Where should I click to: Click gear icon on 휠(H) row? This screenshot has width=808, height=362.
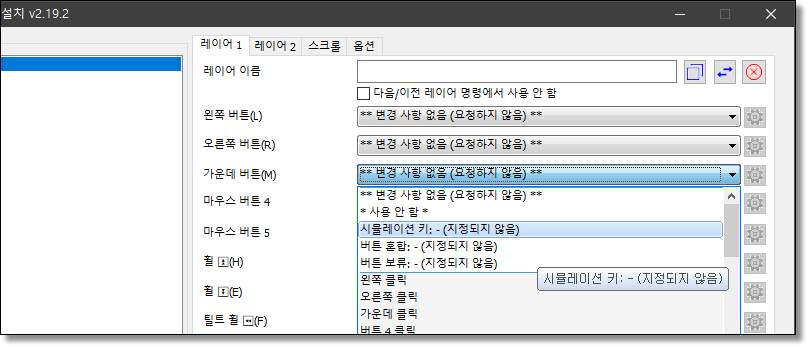[x=755, y=263]
